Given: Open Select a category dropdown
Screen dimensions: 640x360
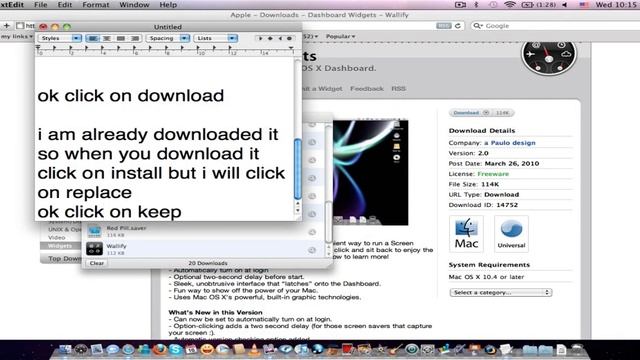Looking at the screenshot, I should (x=501, y=293).
